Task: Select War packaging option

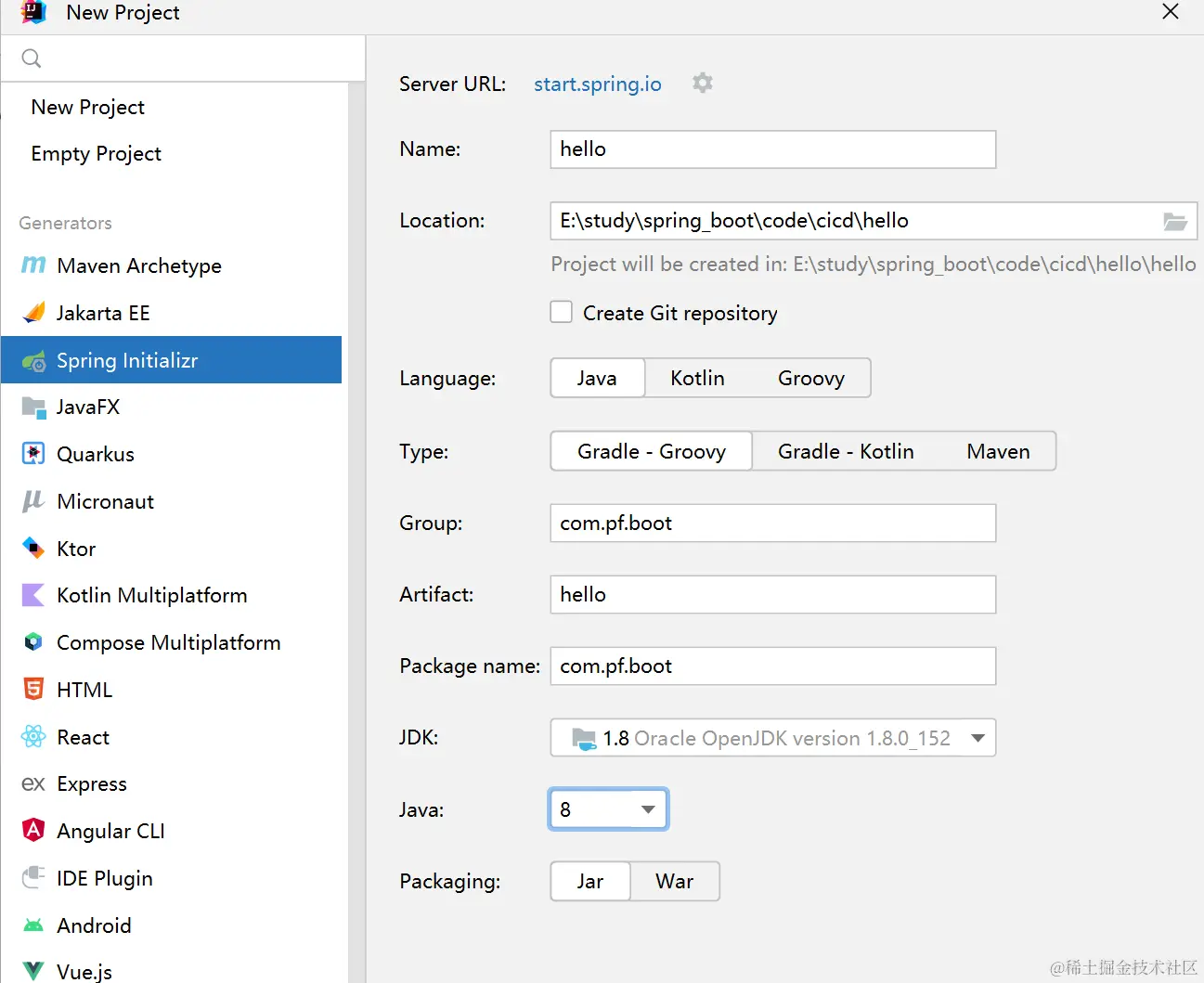Action: coord(674,881)
